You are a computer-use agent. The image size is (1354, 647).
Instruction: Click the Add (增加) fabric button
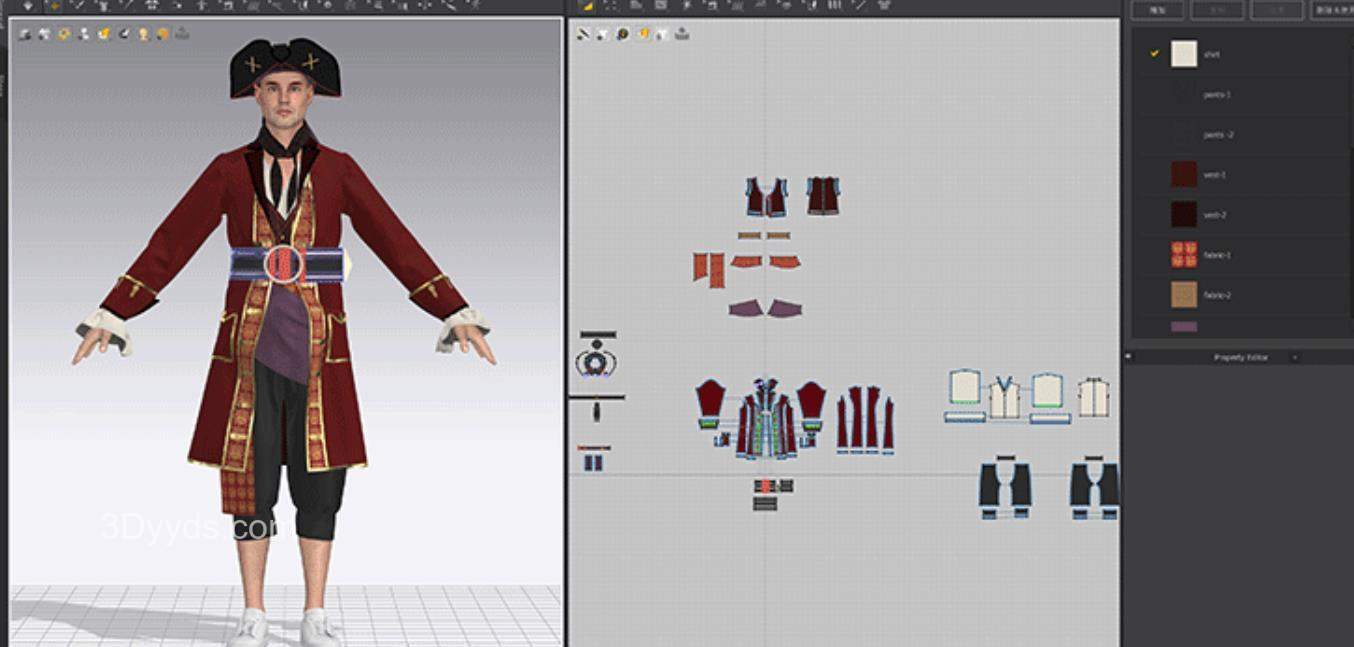coord(1157,10)
